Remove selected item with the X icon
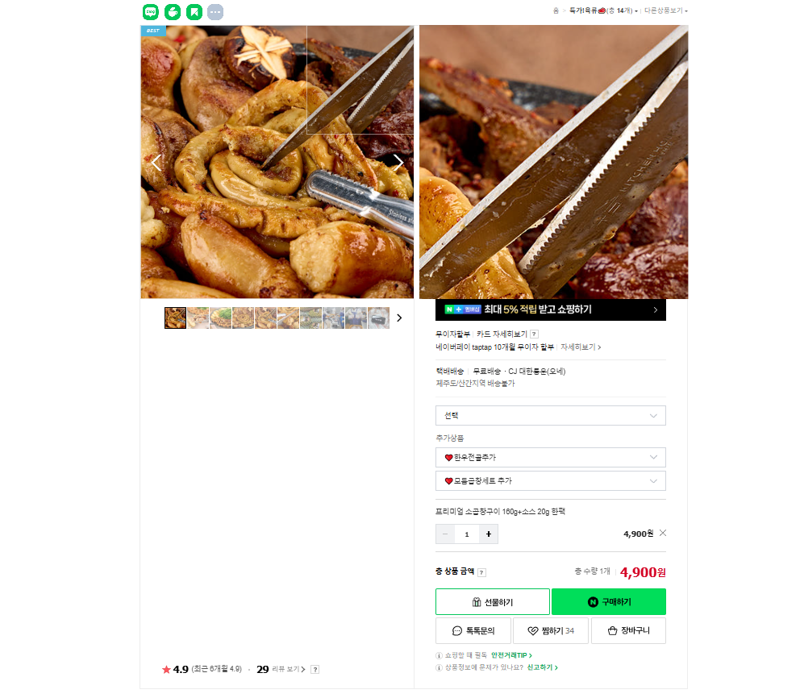 pyautogui.click(x=663, y=533)
